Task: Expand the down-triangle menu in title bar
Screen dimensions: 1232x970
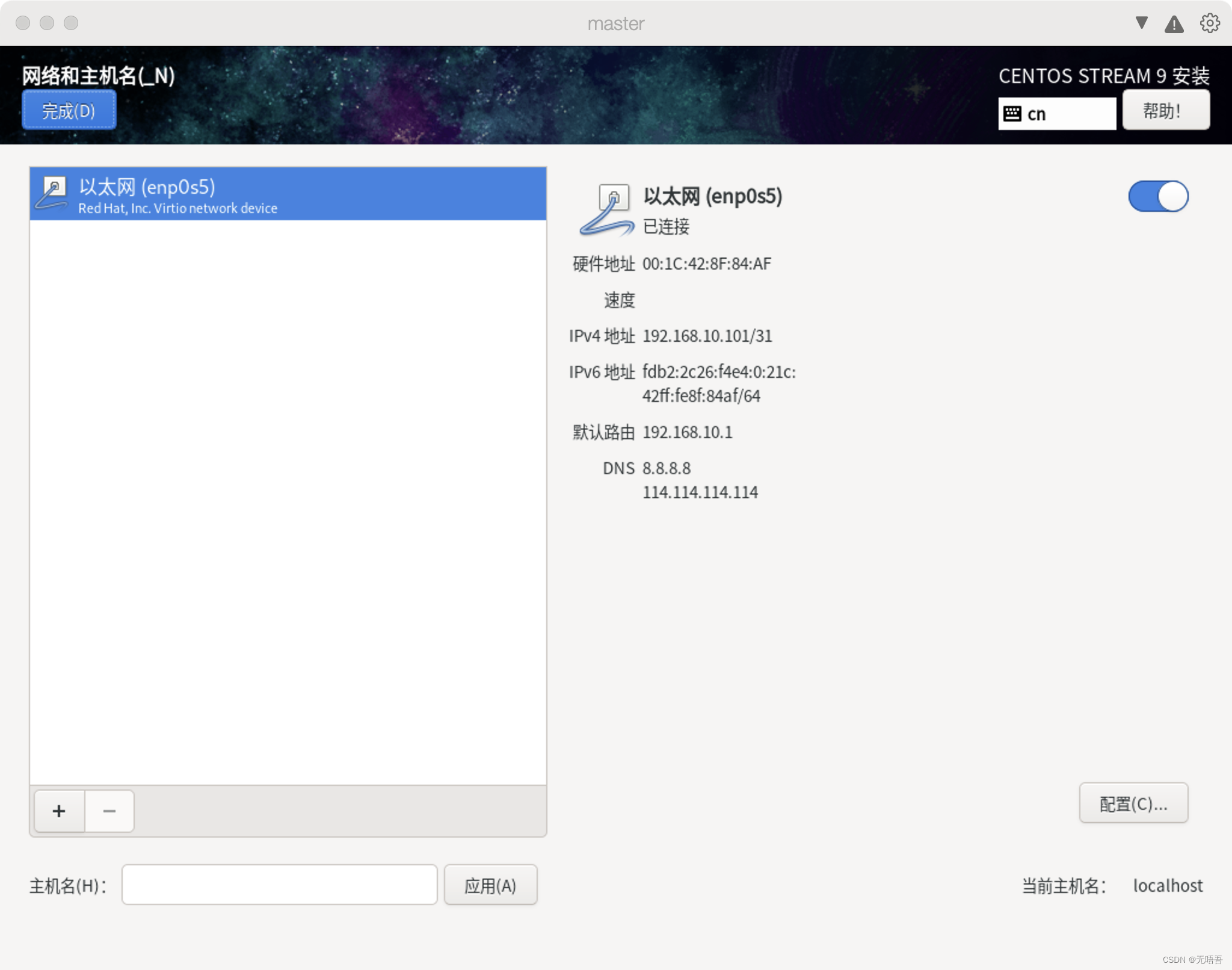Action: (1141, 23)
